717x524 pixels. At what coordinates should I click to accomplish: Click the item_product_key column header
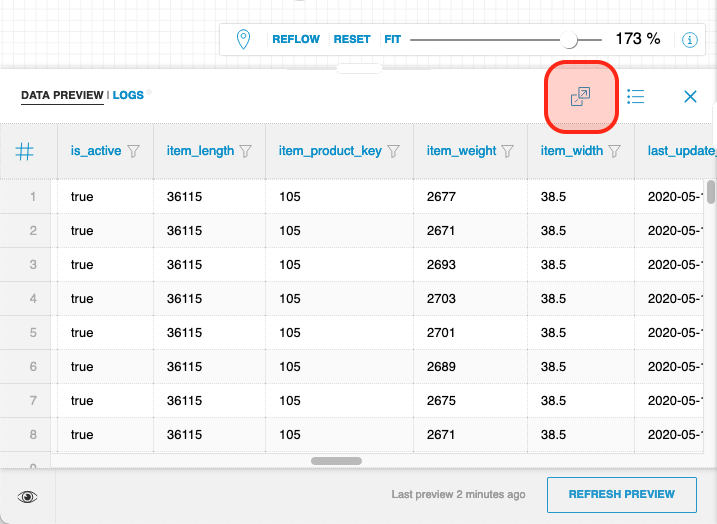coord(330,151)
